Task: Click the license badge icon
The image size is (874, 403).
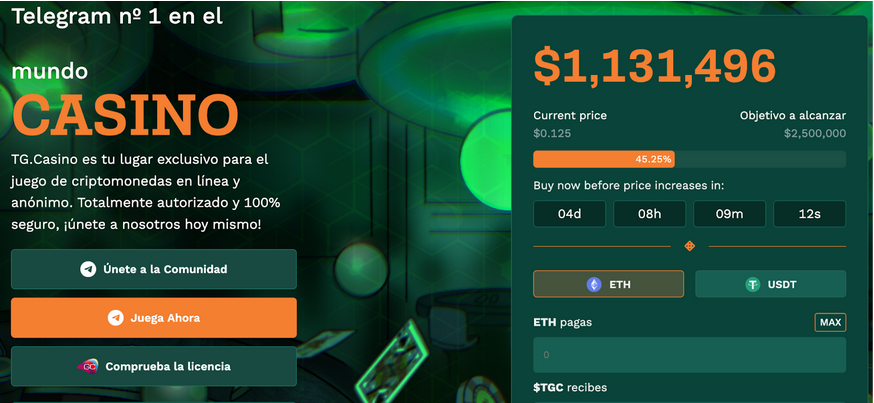Action: pyautogui.click(x=87, y=366)
